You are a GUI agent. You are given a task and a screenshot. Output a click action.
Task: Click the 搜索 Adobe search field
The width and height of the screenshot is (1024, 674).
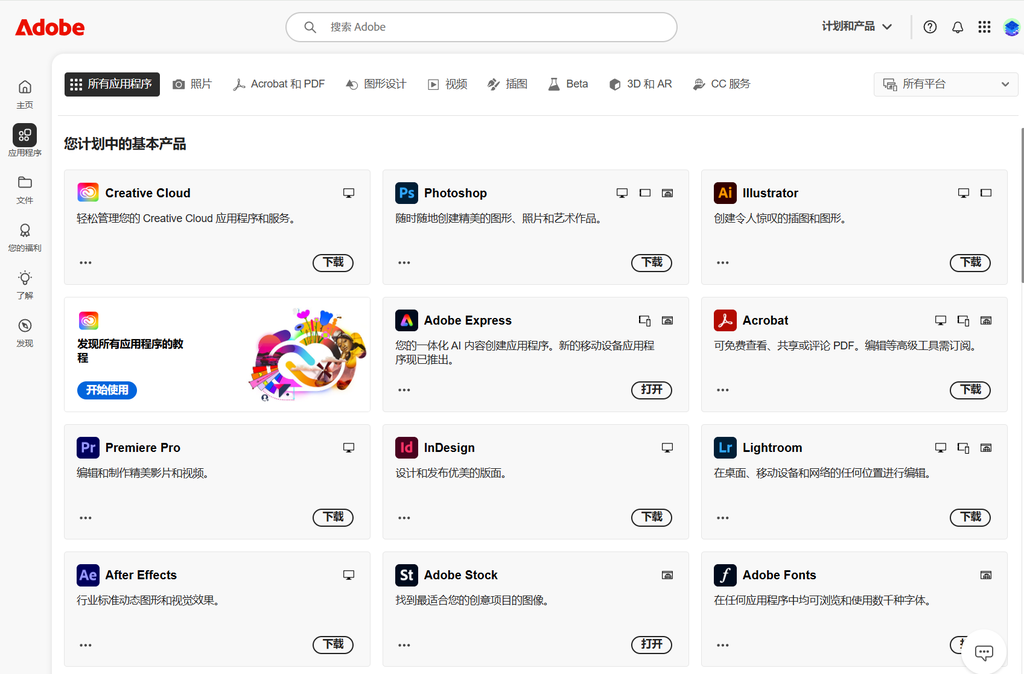click(x=481, y=27)
